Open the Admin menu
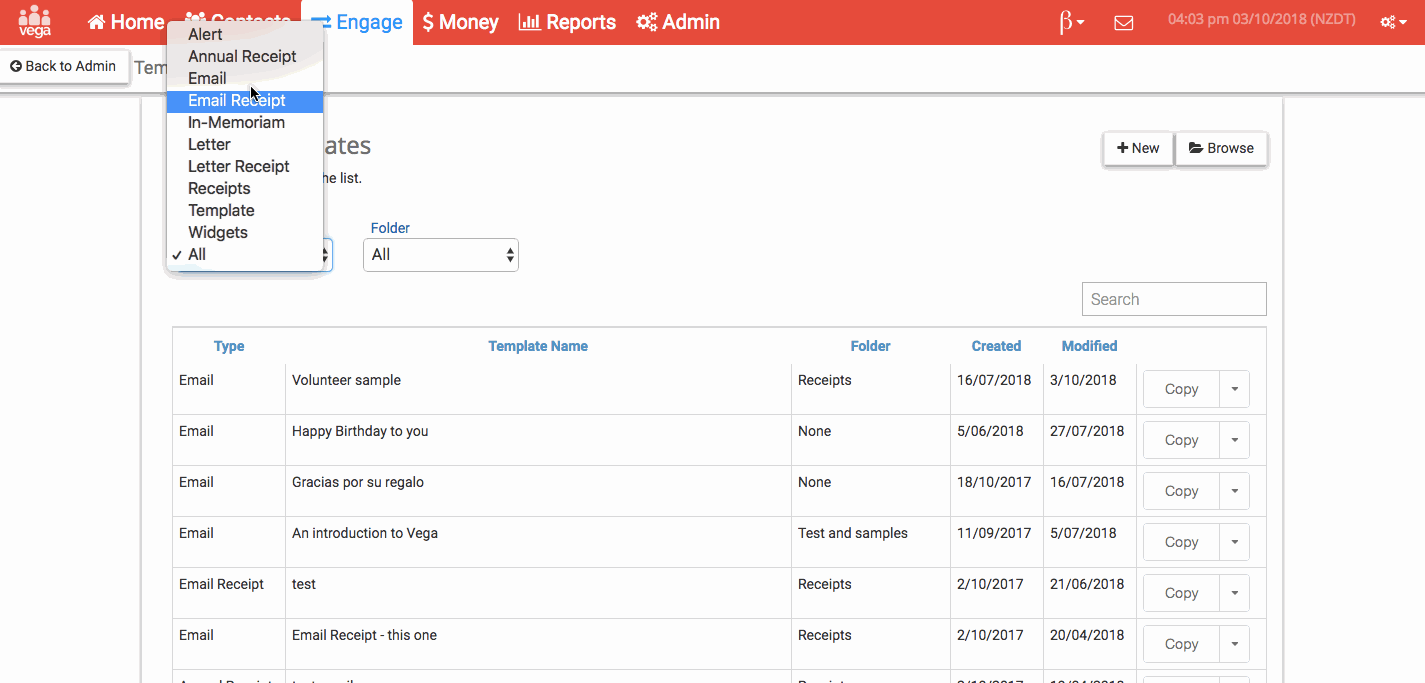 click(x=678, y=22)
